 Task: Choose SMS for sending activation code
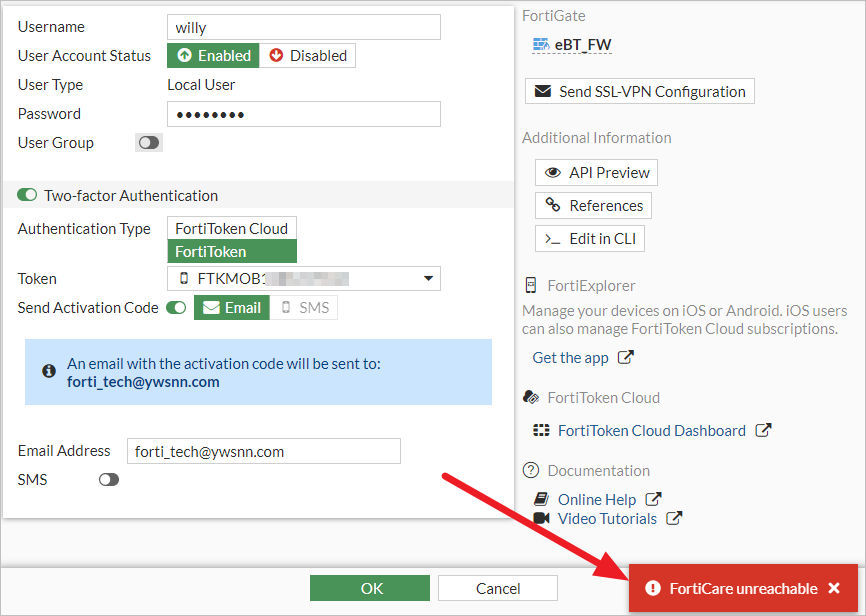click(304, 308)
